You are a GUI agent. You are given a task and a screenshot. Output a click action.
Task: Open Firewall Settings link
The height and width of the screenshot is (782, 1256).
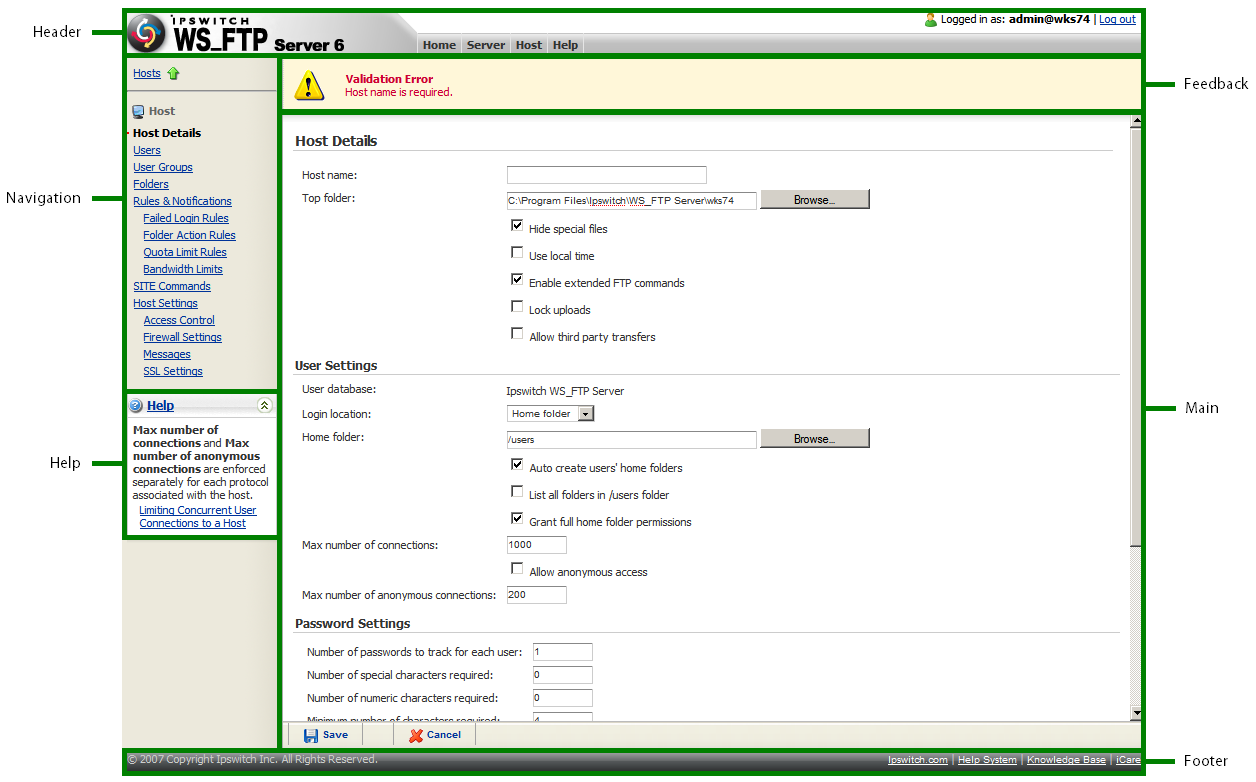182,337
